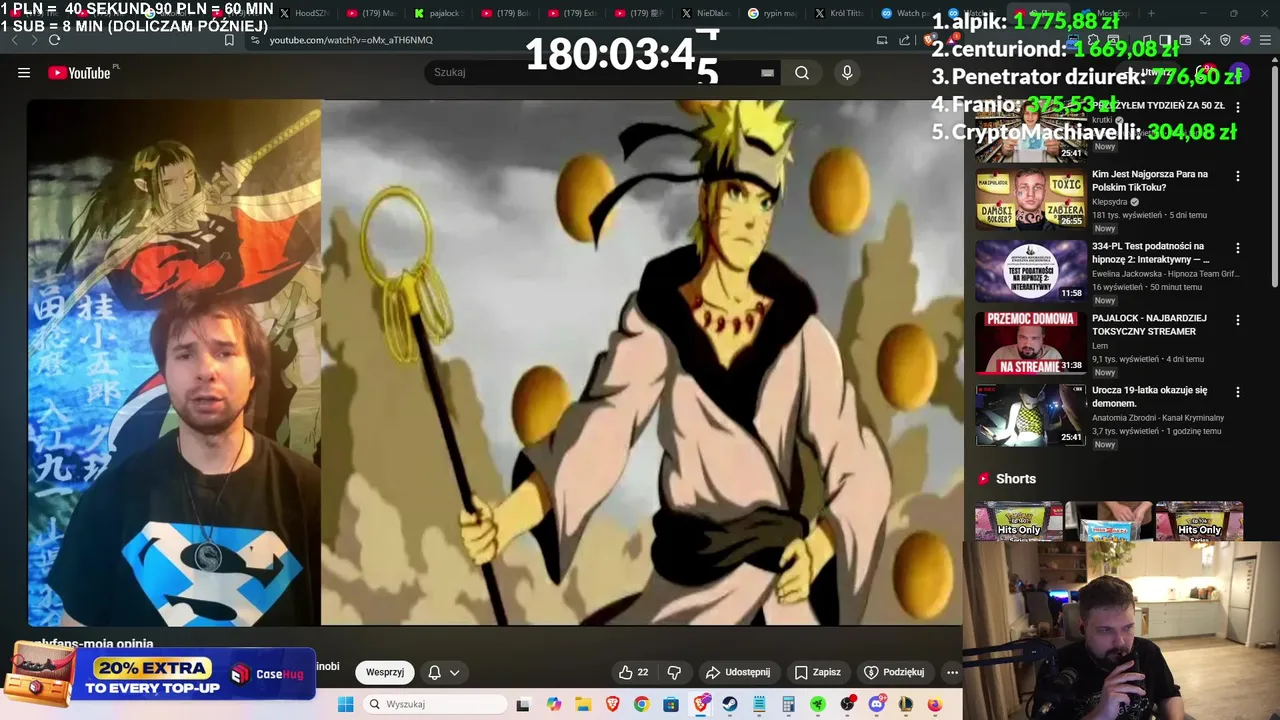The width and height of the screenshot is (1280, 720).
Task: Click the Shorts section heading
Action: point(1016,479)
